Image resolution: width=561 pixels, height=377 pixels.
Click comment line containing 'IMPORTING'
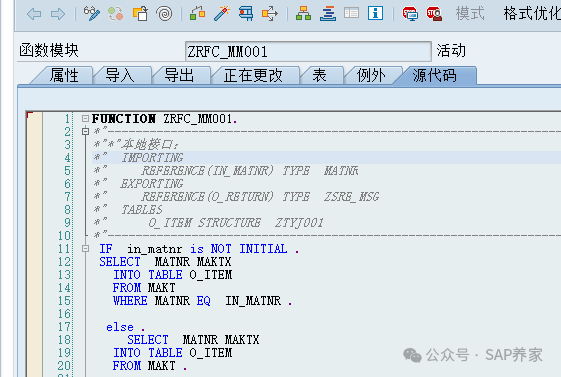(x=152, y=157)
